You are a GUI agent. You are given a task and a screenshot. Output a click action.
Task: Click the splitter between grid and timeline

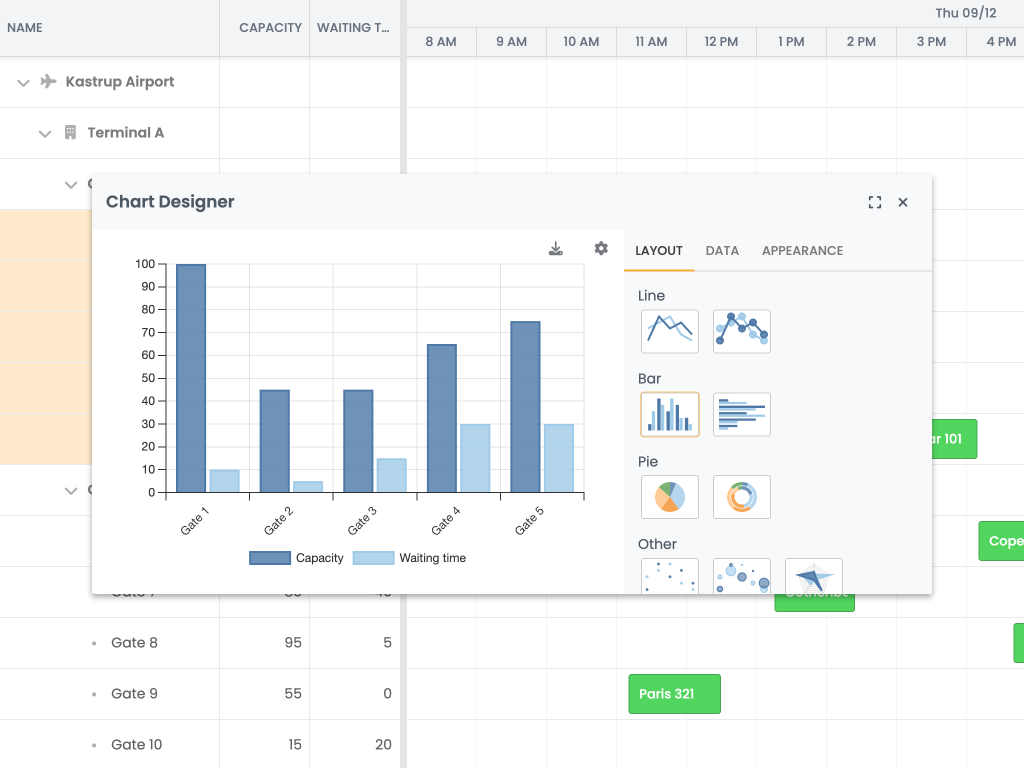click(x=404, y=87)
